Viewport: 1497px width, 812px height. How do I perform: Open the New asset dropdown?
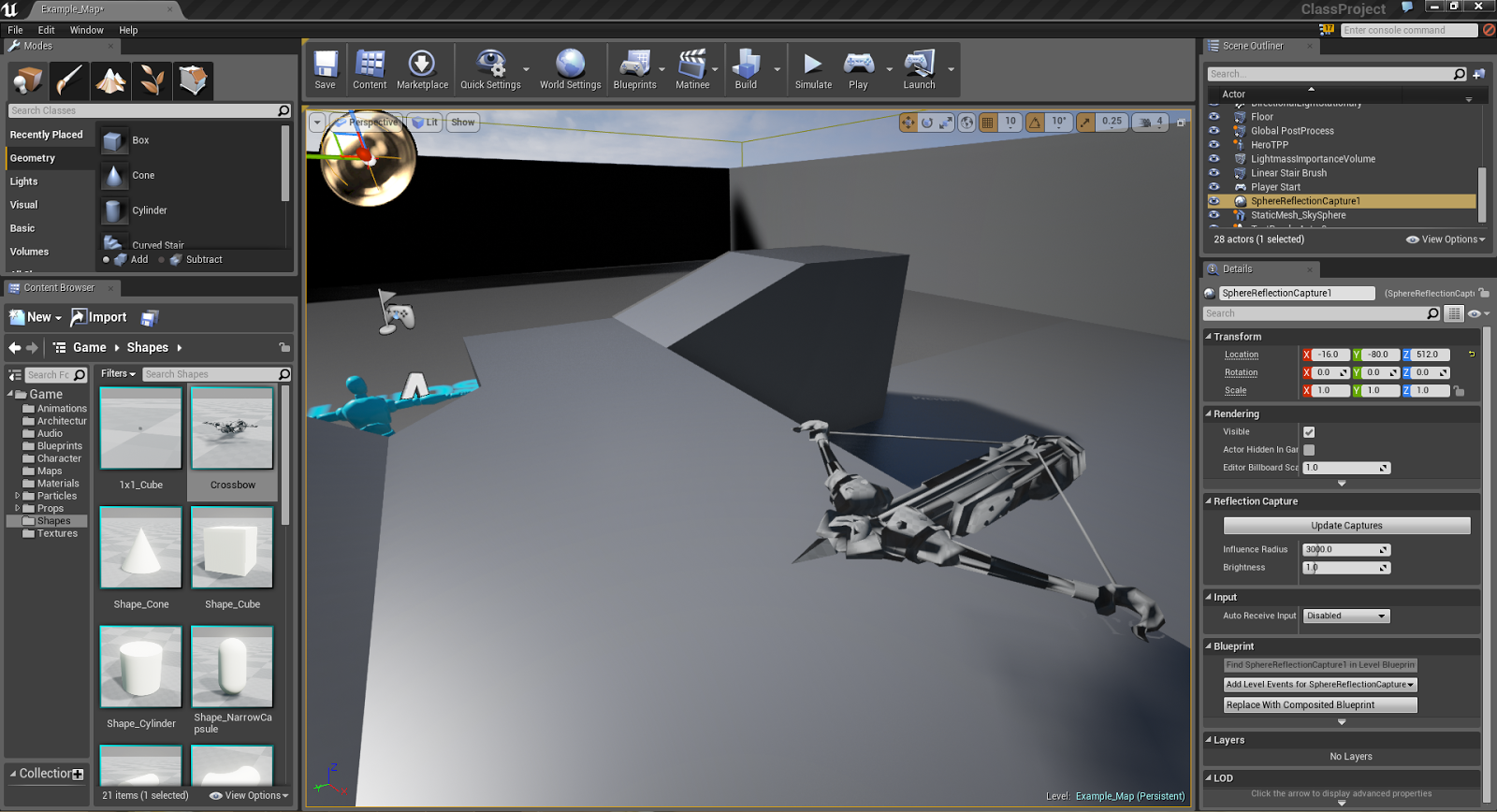coord(36,317)
